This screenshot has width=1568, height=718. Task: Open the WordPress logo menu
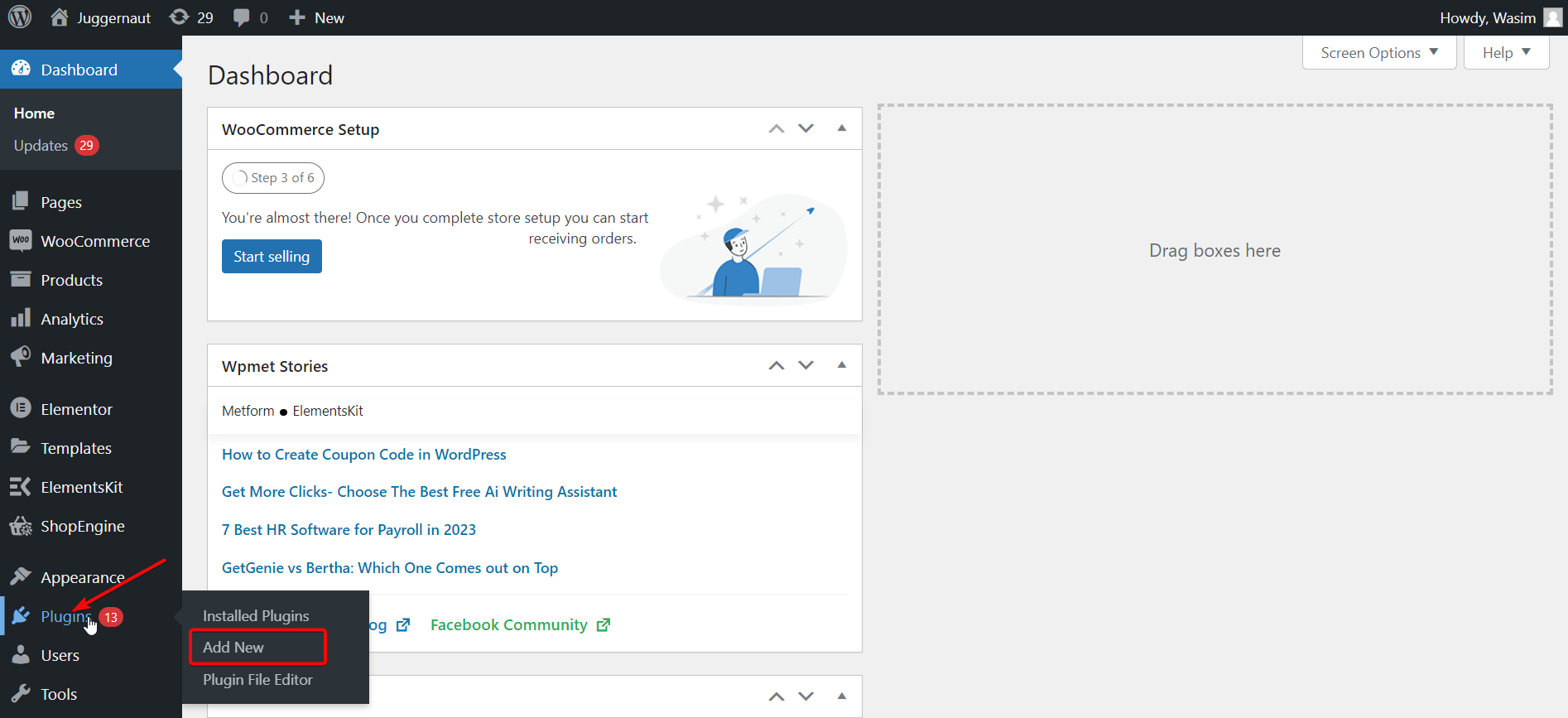pos(20,17)
